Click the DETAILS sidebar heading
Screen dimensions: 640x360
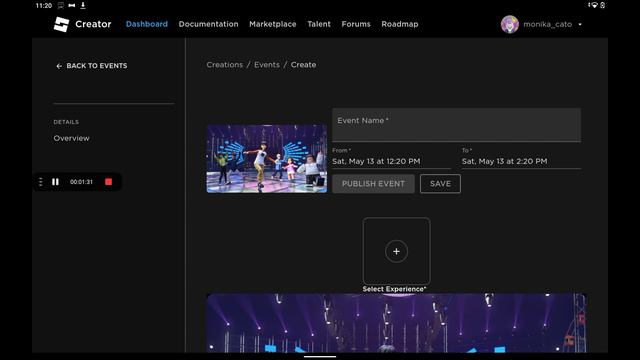66,122
